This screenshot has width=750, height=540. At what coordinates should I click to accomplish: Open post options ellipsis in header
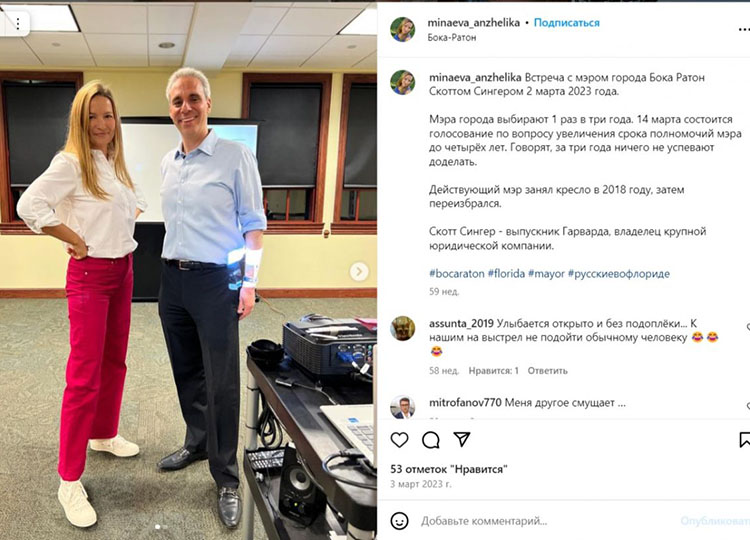coord(744,30)
